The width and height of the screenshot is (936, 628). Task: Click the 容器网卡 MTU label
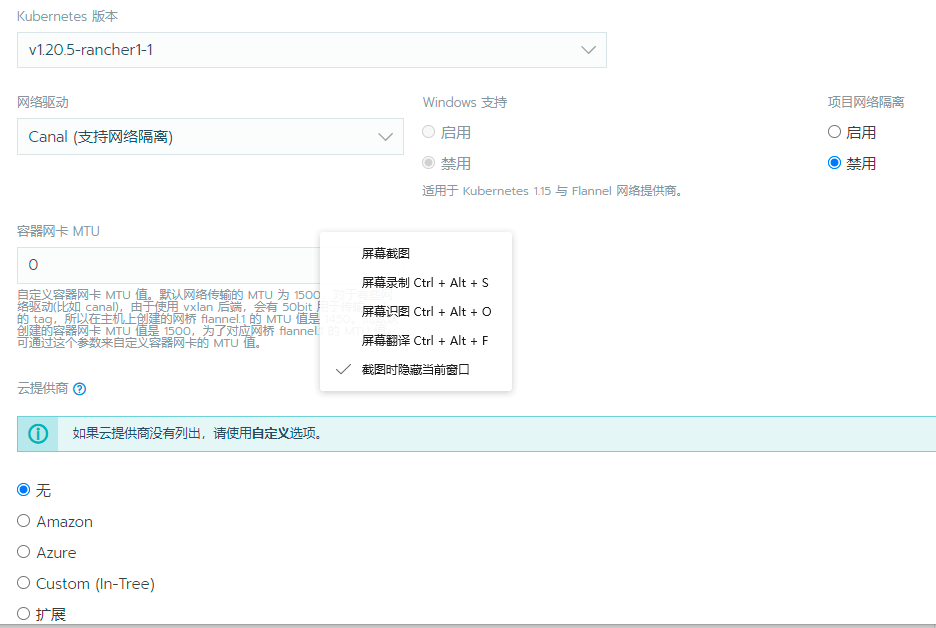(58, 231)
